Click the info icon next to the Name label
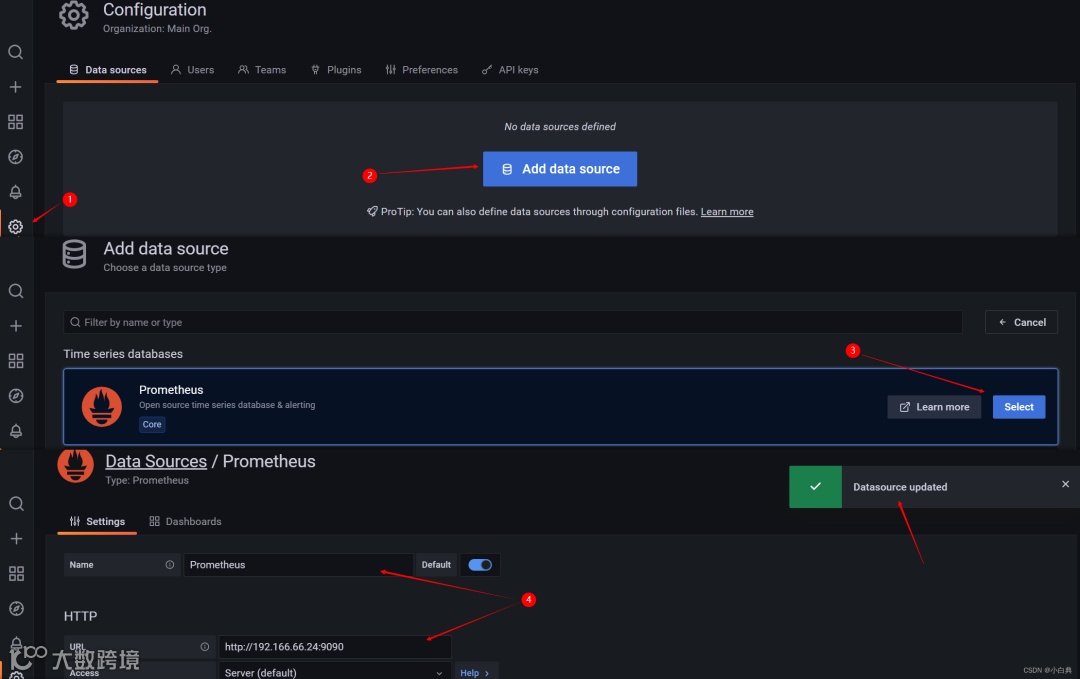Screen dimensions: 1080x679 click(x=169, y=565)
